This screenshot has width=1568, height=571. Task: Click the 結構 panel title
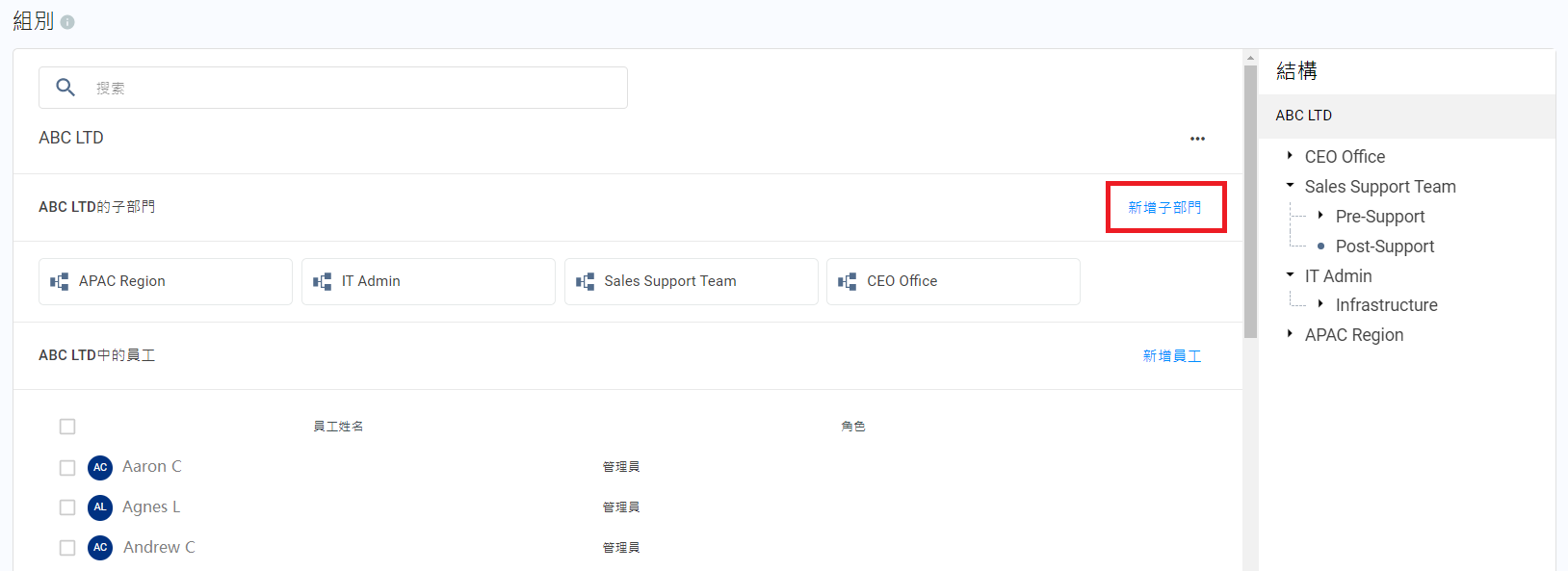pyautogui.click(x=1296, y=71)
